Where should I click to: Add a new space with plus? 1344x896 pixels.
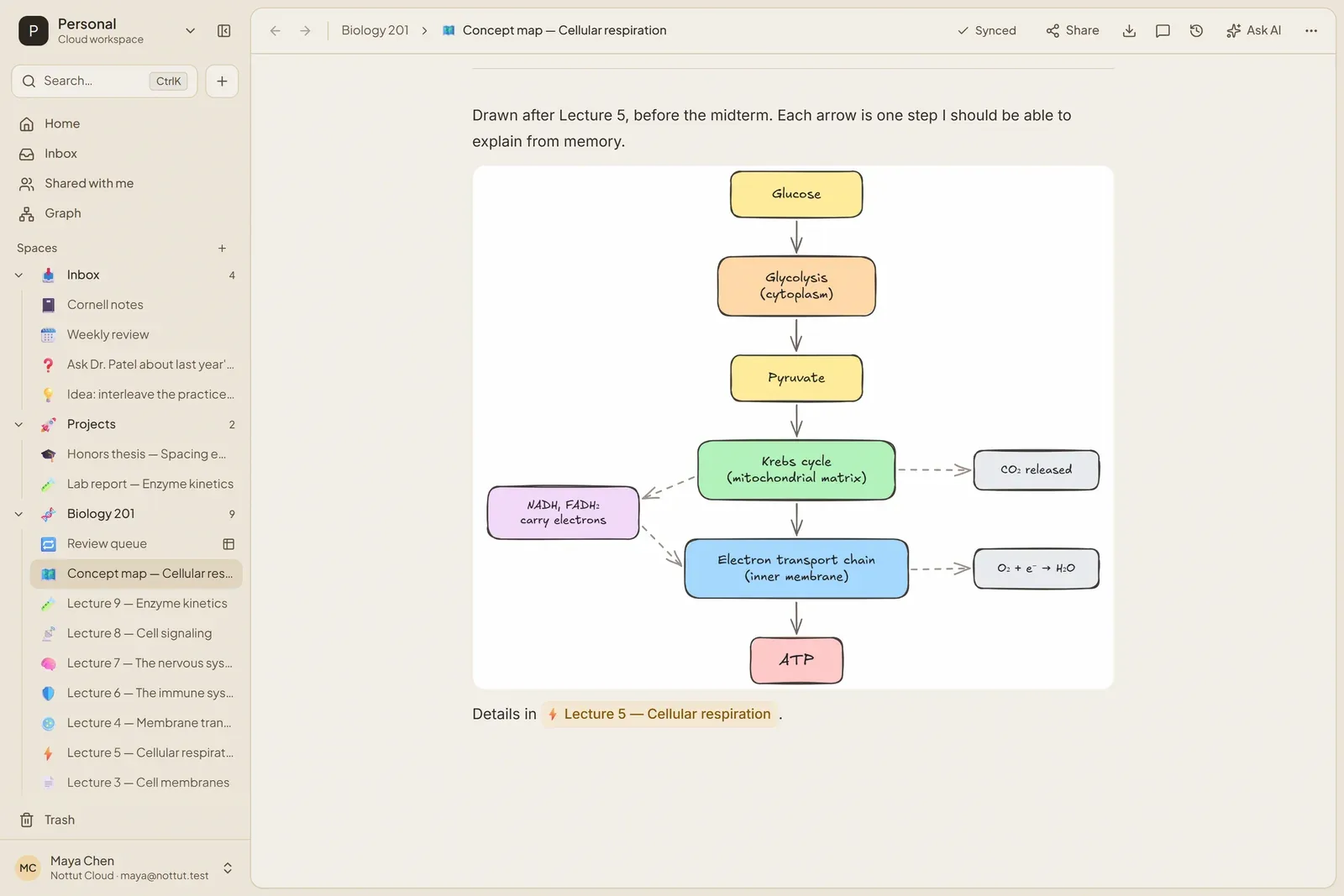(x=222, y=249)
